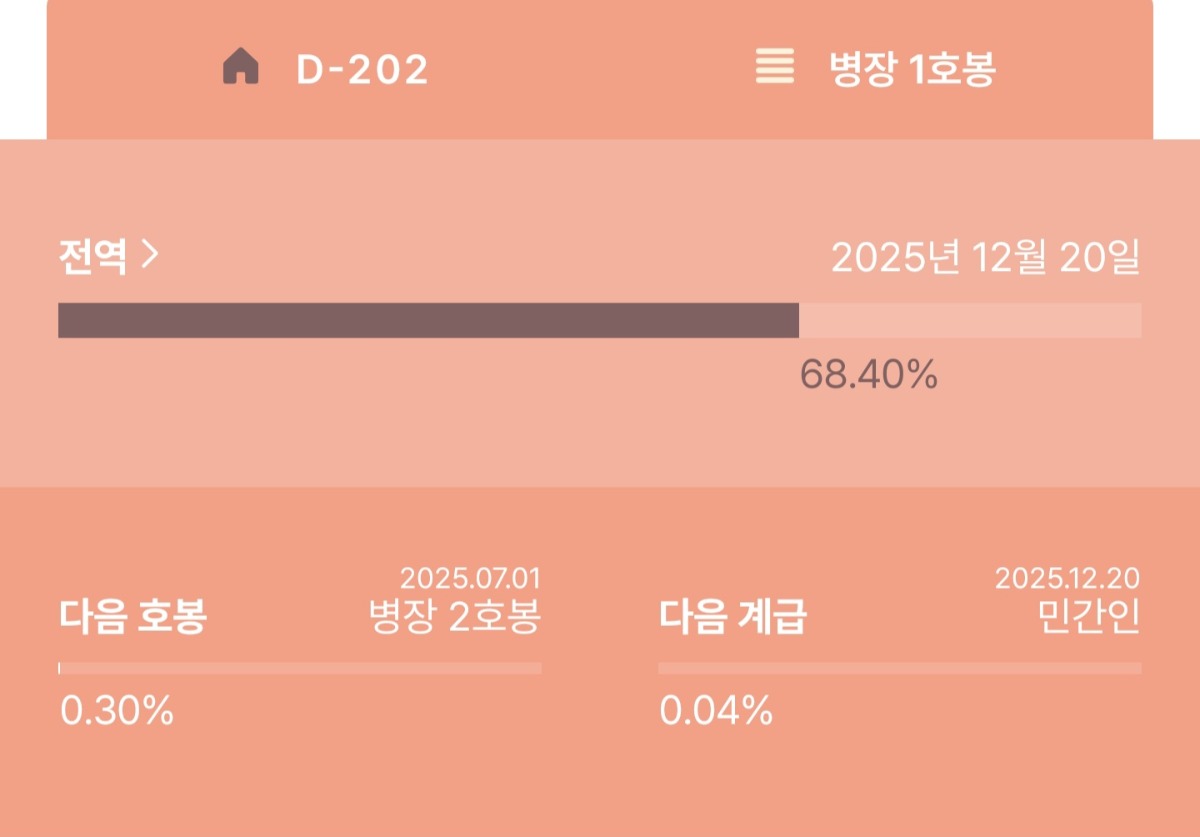Viewport: 1200px width, 837px height.
Task: Click the dark filled discharge progress bar
Action: click(428, 320)
